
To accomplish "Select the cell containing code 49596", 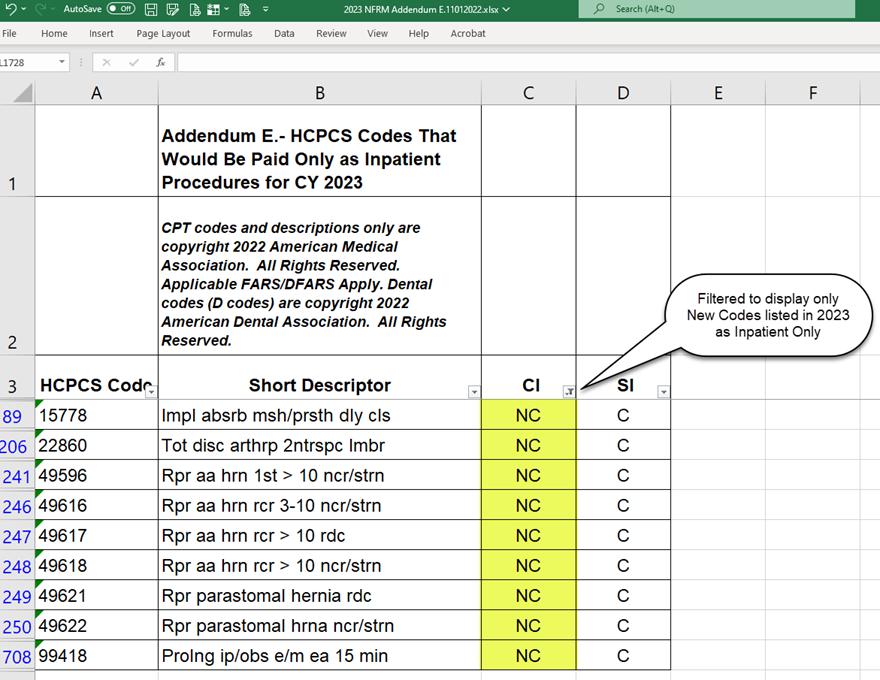I will [x=97, y=475].
